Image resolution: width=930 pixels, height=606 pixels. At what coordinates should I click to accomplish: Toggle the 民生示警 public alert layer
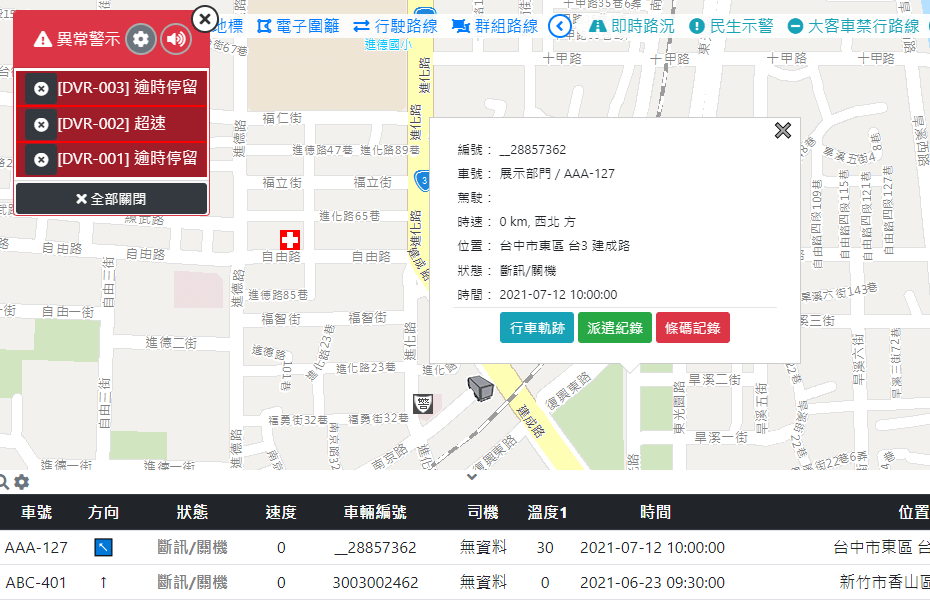click(731, 26)
